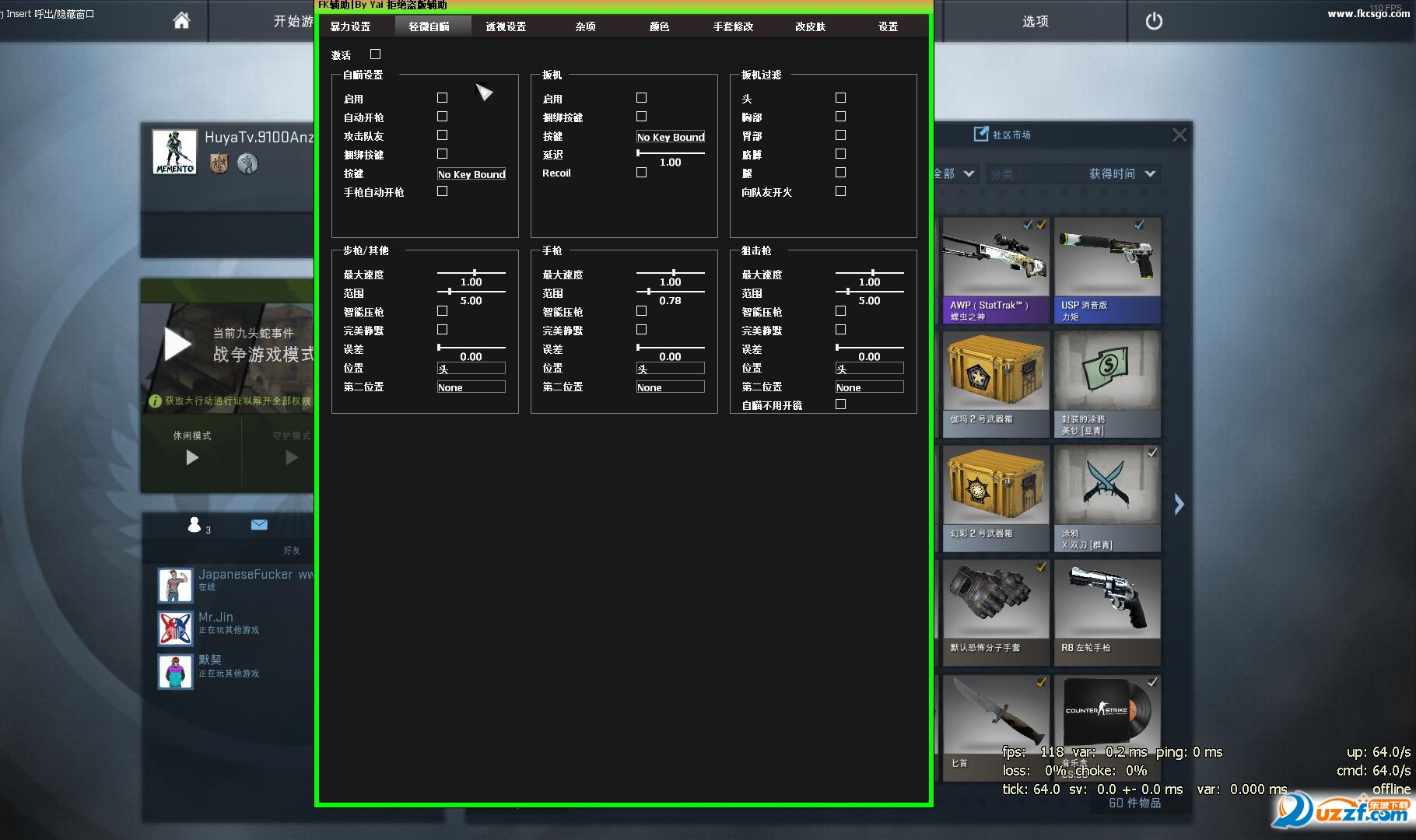Toggle sniper no-scope aimbot checkbox

point(841,404)
